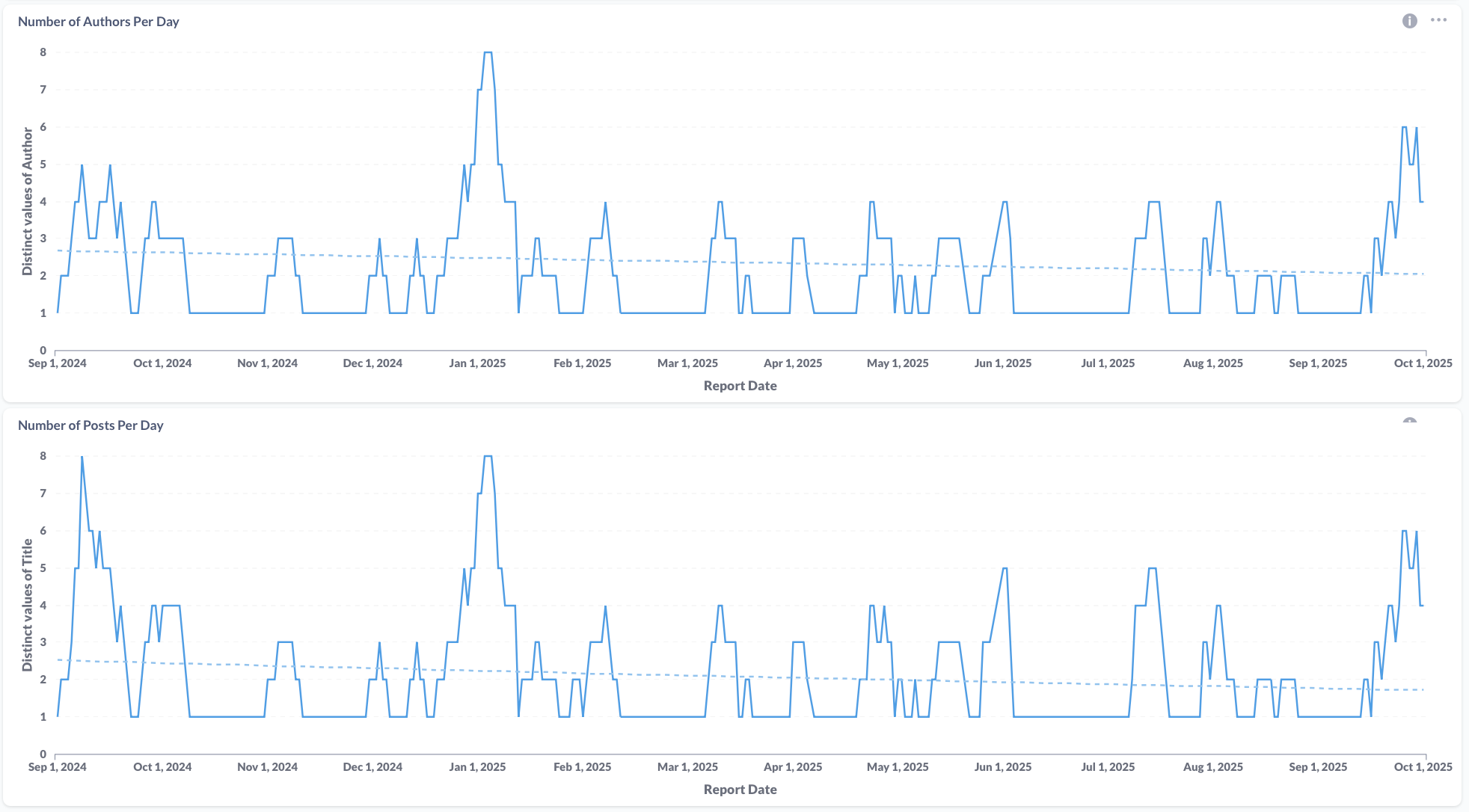The height and width of the screenshot is (812, 1469).
Task: Click partially hidden info icon on Posts card
Action: (x=1409, y=421)
